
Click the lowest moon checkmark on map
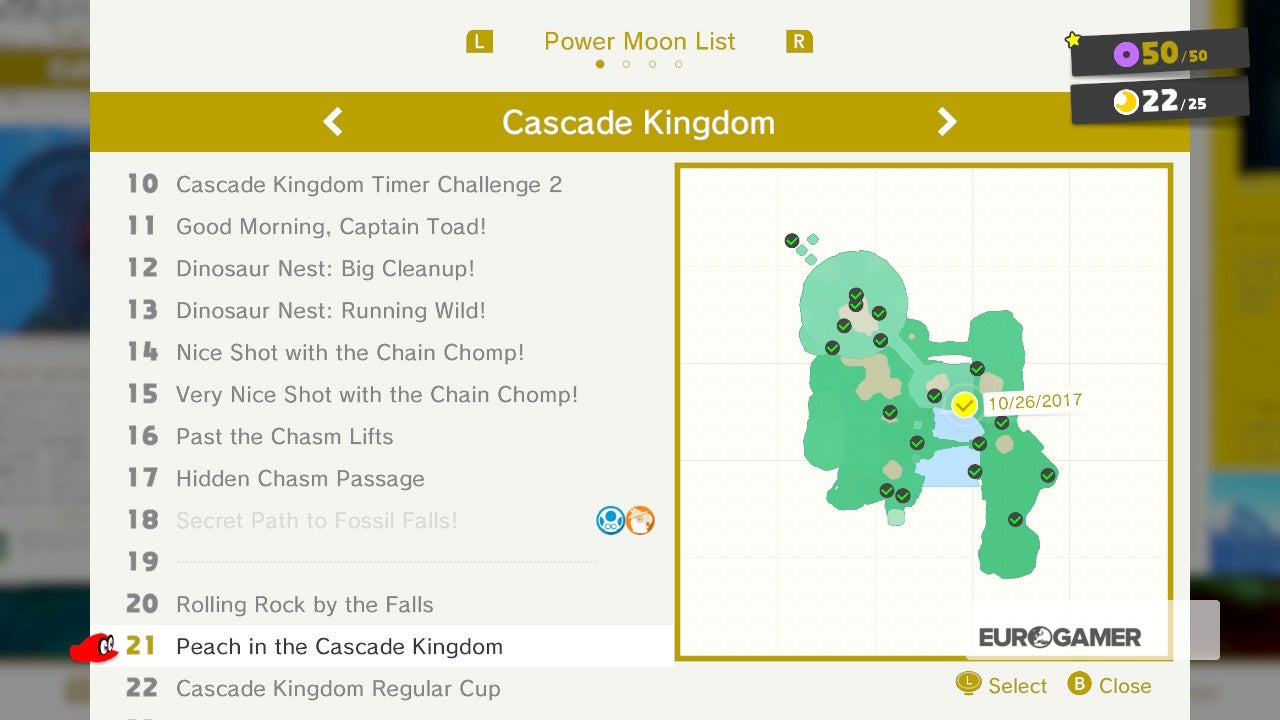1015,520
